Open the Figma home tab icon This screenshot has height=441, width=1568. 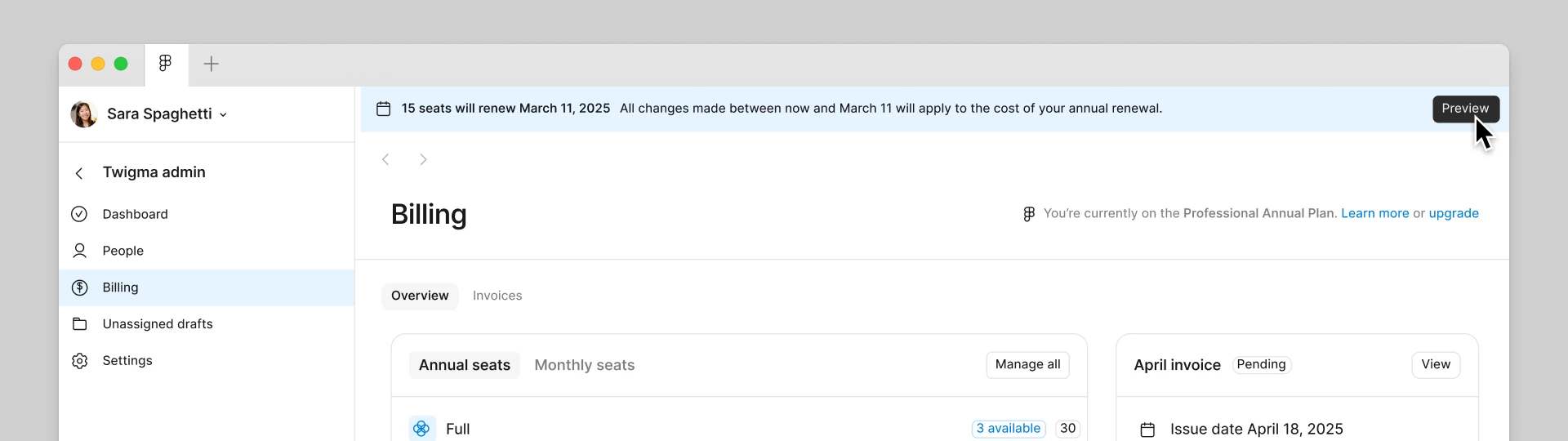pyautogui.click(x=166, y=64)
